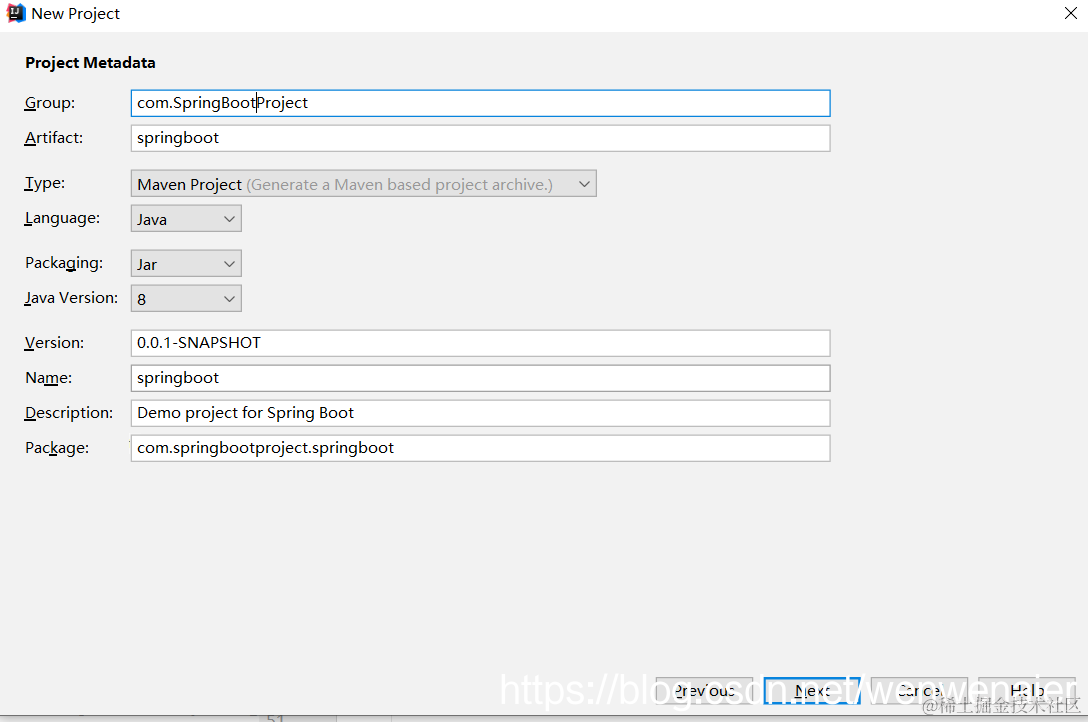
Task: Open Help for the dialog
Action: [x=1027, y=691]
